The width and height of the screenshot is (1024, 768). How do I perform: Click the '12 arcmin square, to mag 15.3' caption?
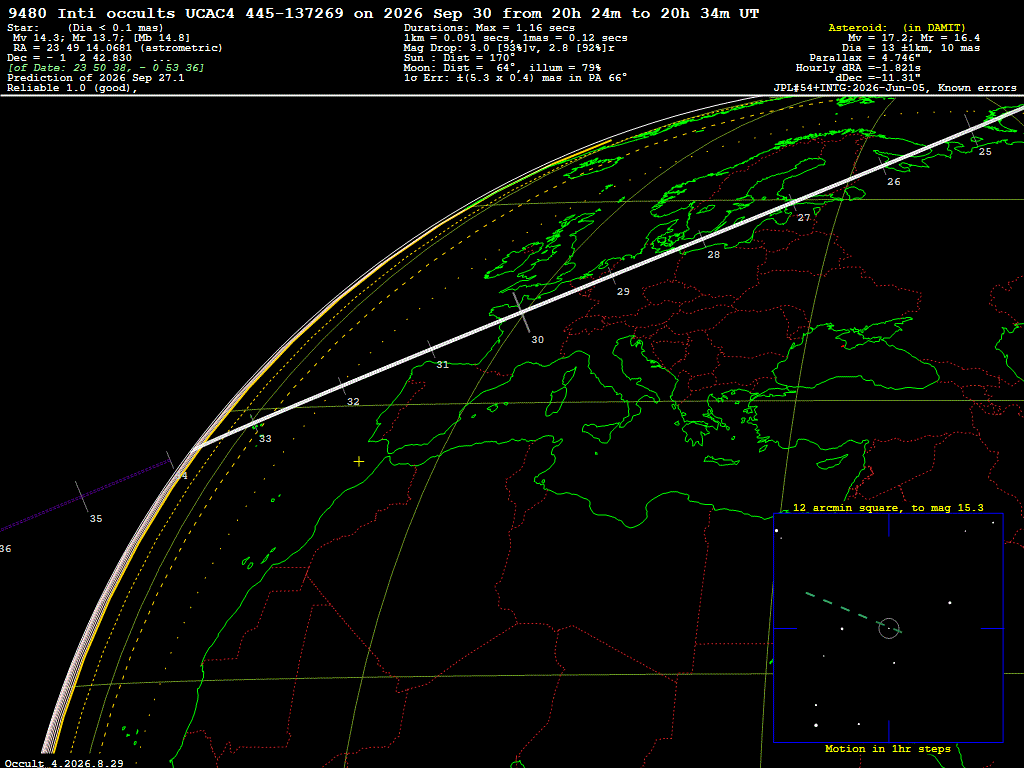pyautogui.click(x=888, y=507)
